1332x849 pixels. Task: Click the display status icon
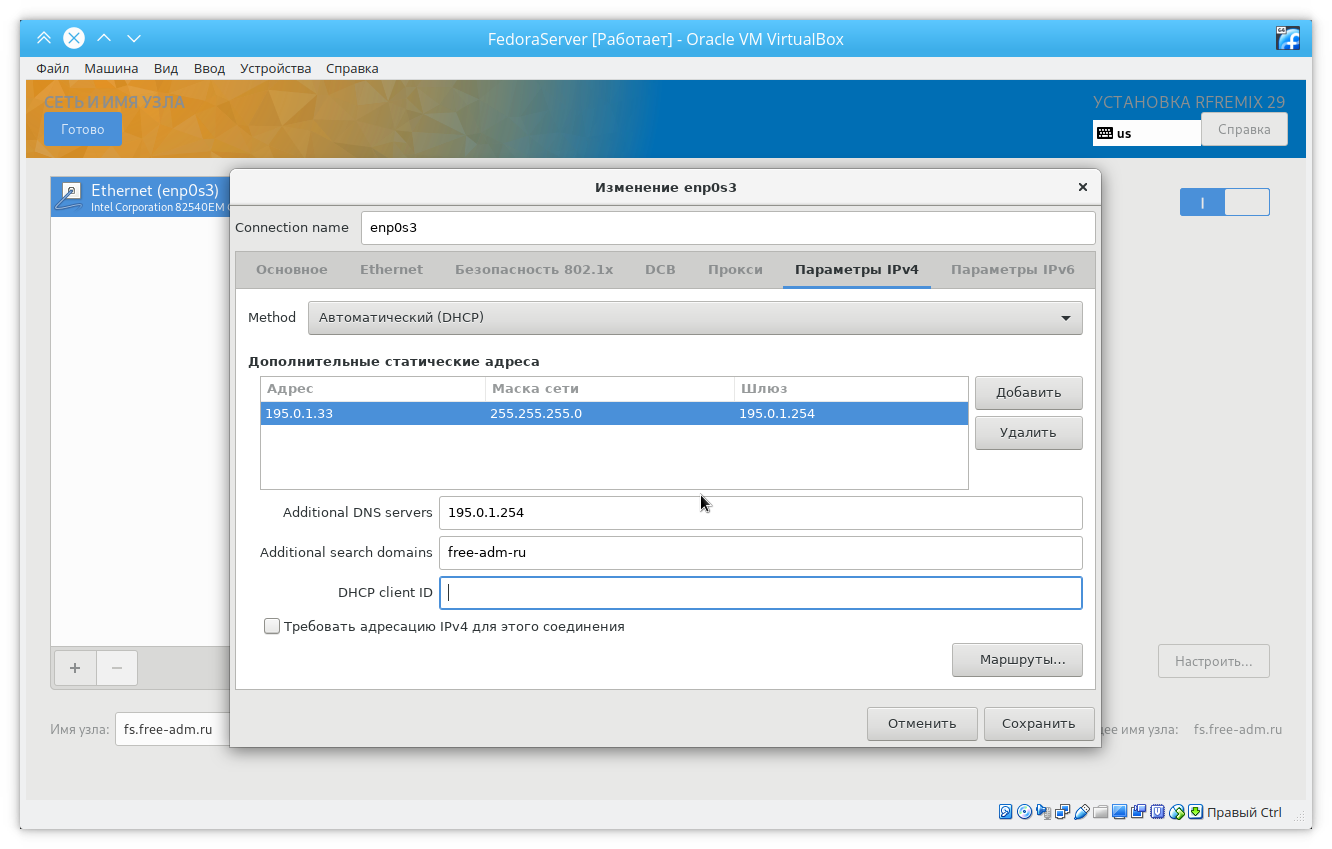click(x=1119, y=812)
